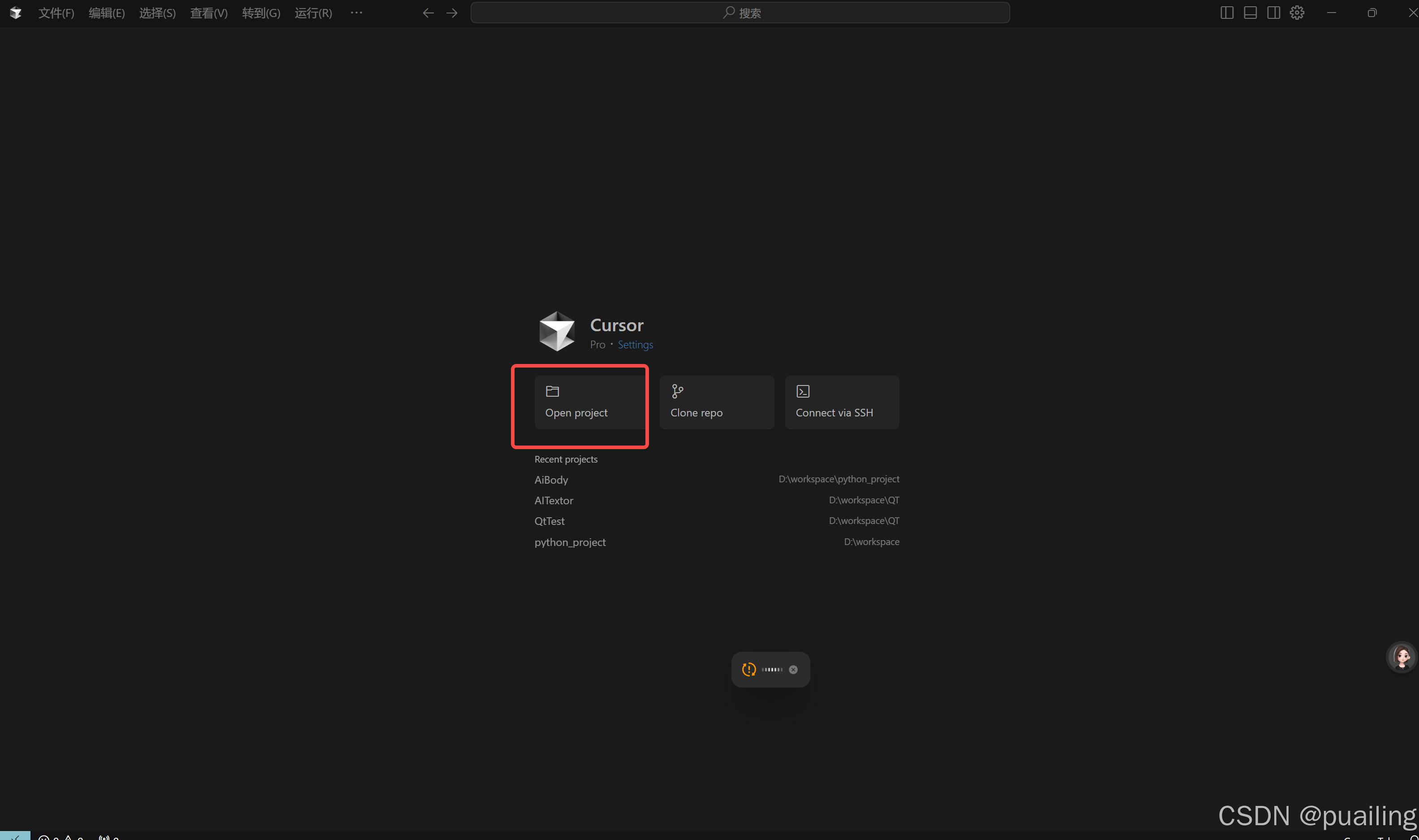Image resolution: width=1419 pixels, height=840 pixels.
Task: Navigate back with the left arrow
Action: point(428,13)
